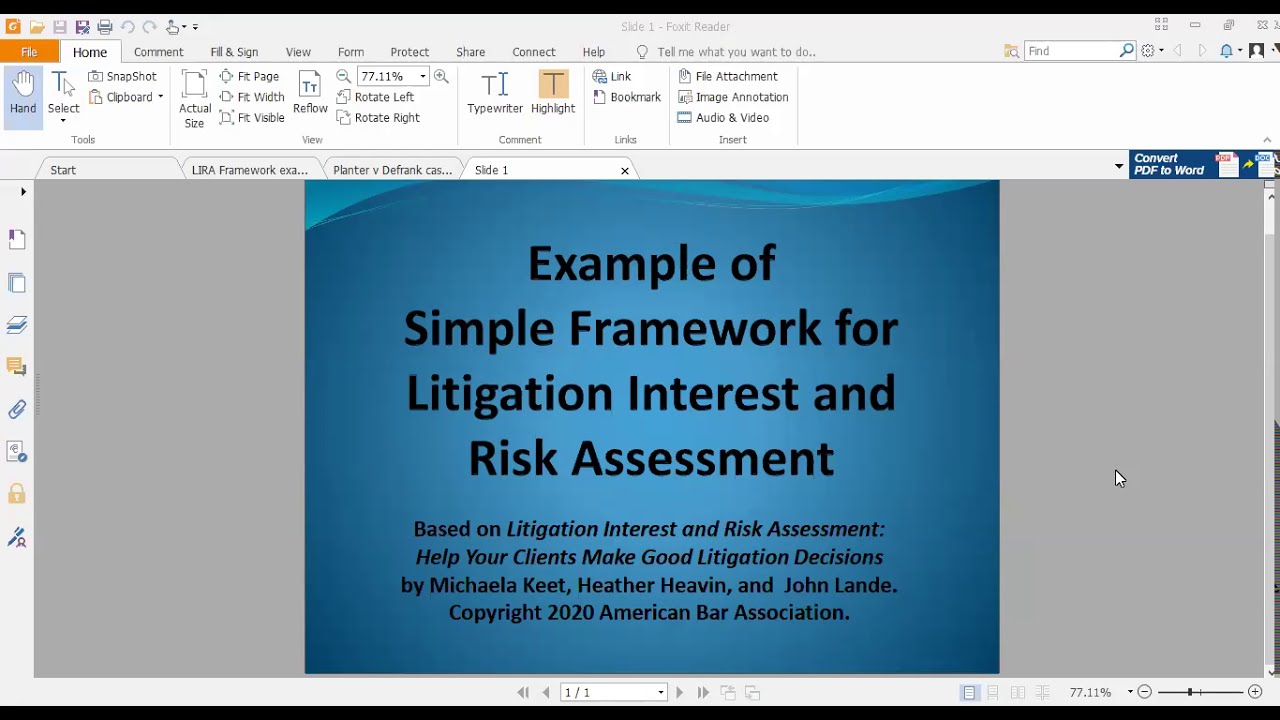Click the Print quick-access icon

click(x=105, y=27)
